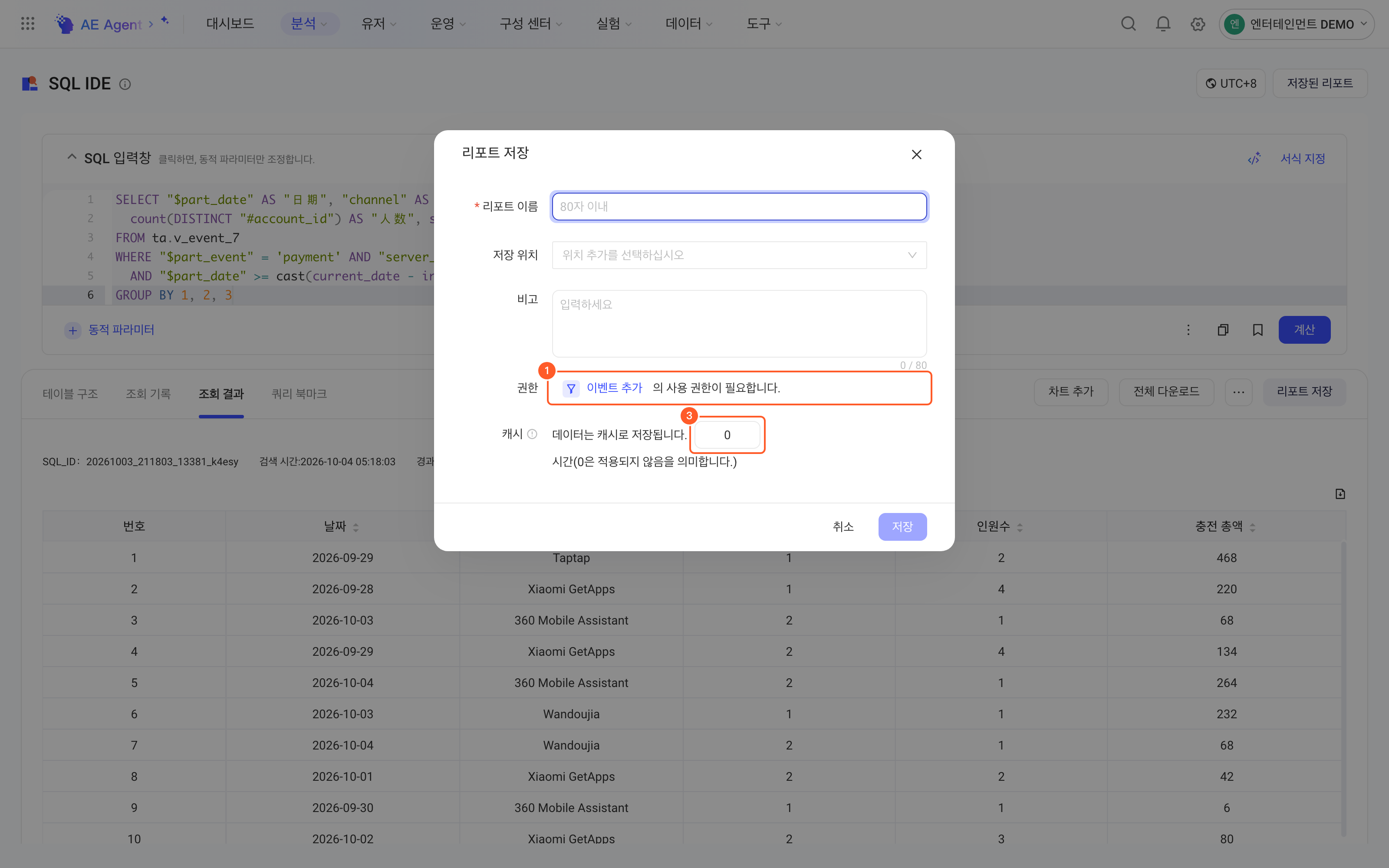This screenshot has height=868, width=1389.
Task: Open the 저장 위치 dropdown
Action: [739, 255]
